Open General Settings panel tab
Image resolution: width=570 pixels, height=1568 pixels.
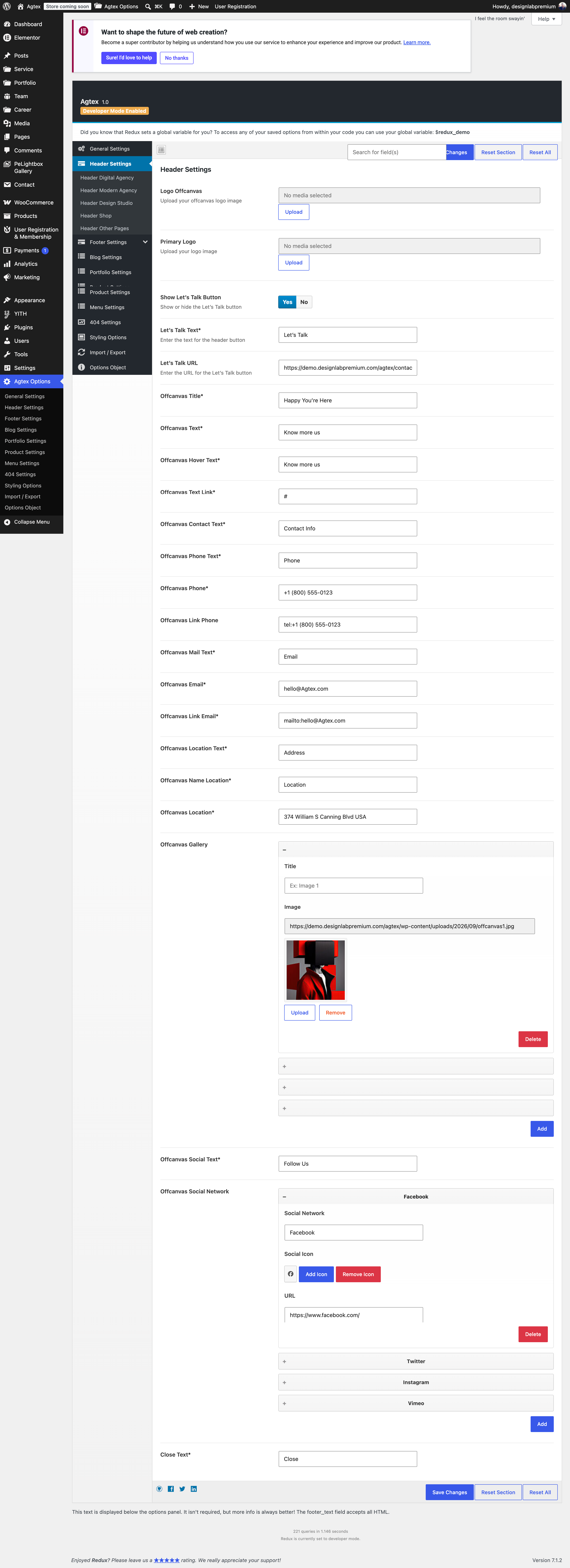tap(112, 149)
